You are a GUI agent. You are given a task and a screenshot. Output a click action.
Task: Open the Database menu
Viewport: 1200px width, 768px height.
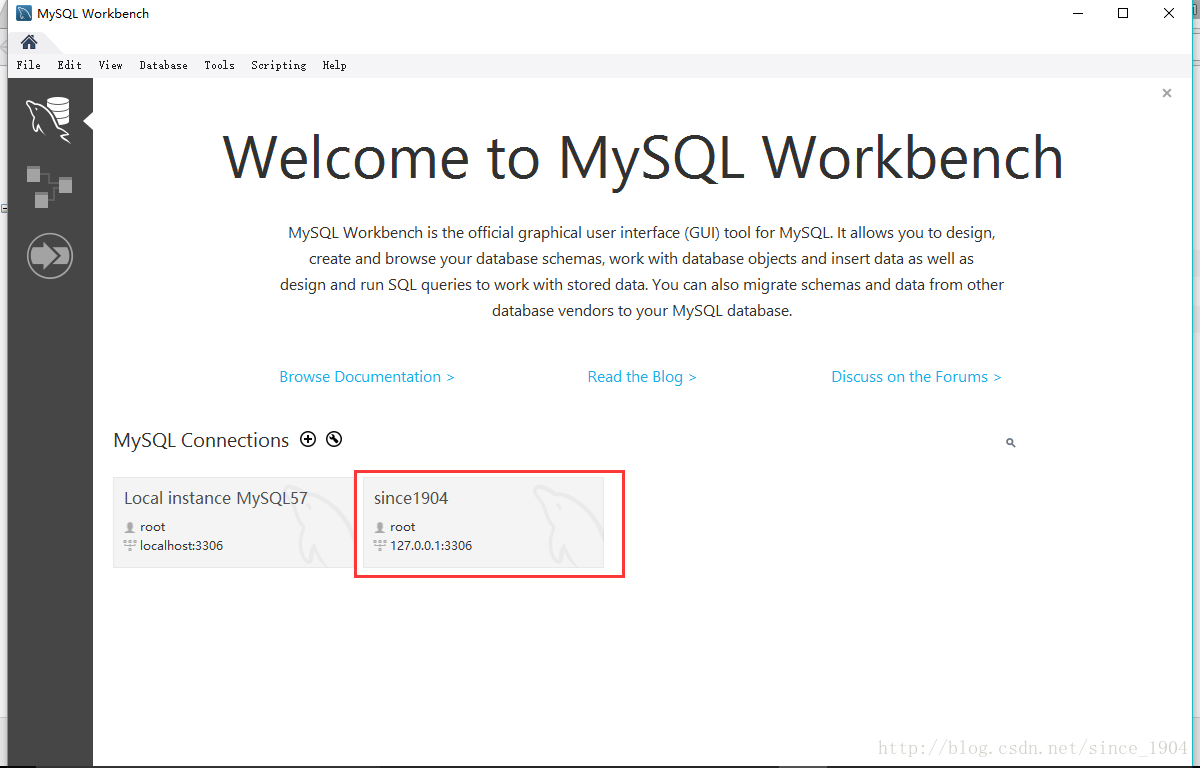pyautogui.click(x=164, y=65)
